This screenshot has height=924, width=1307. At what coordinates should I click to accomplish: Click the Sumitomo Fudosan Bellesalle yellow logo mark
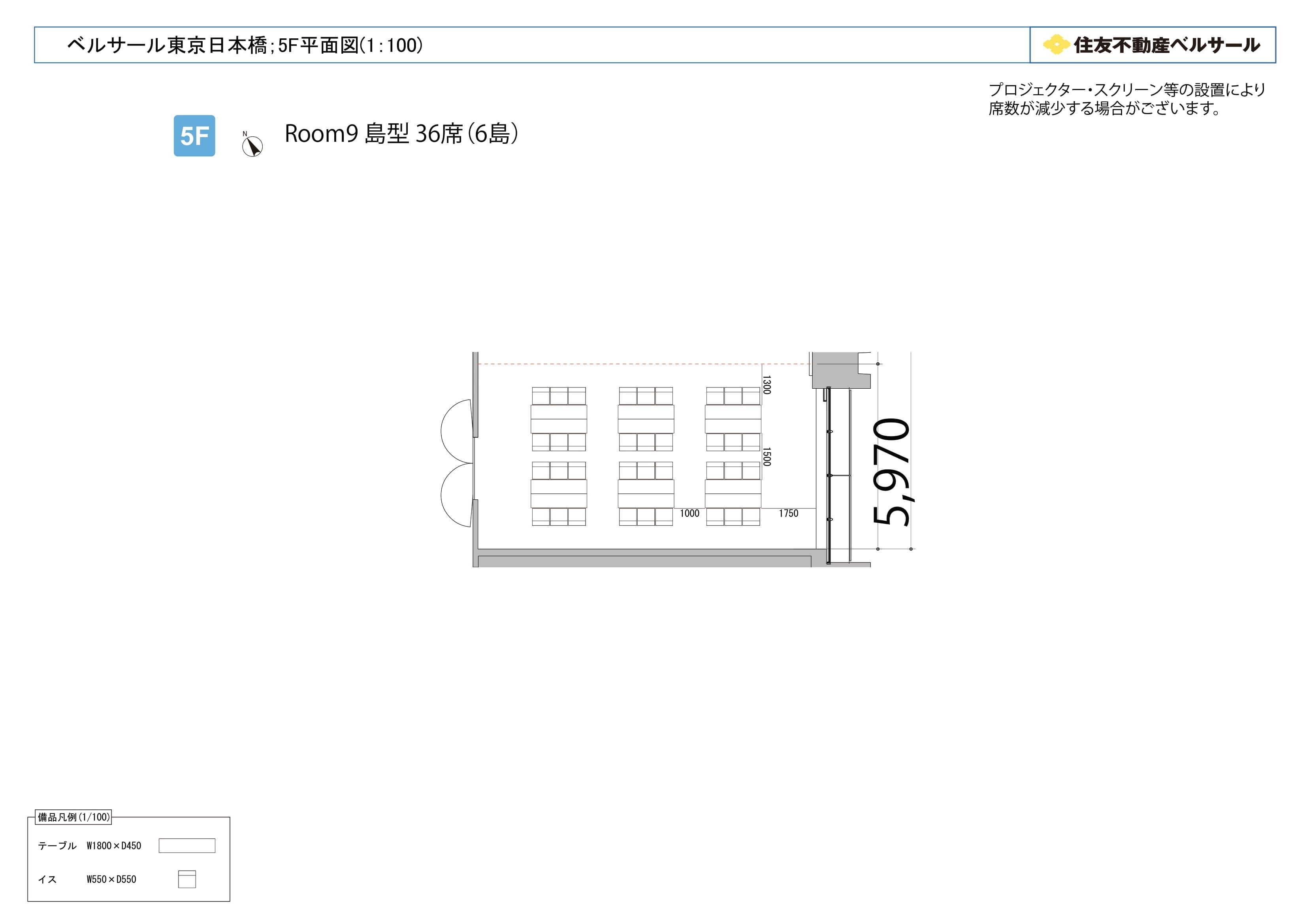(x=1056, y=44)
